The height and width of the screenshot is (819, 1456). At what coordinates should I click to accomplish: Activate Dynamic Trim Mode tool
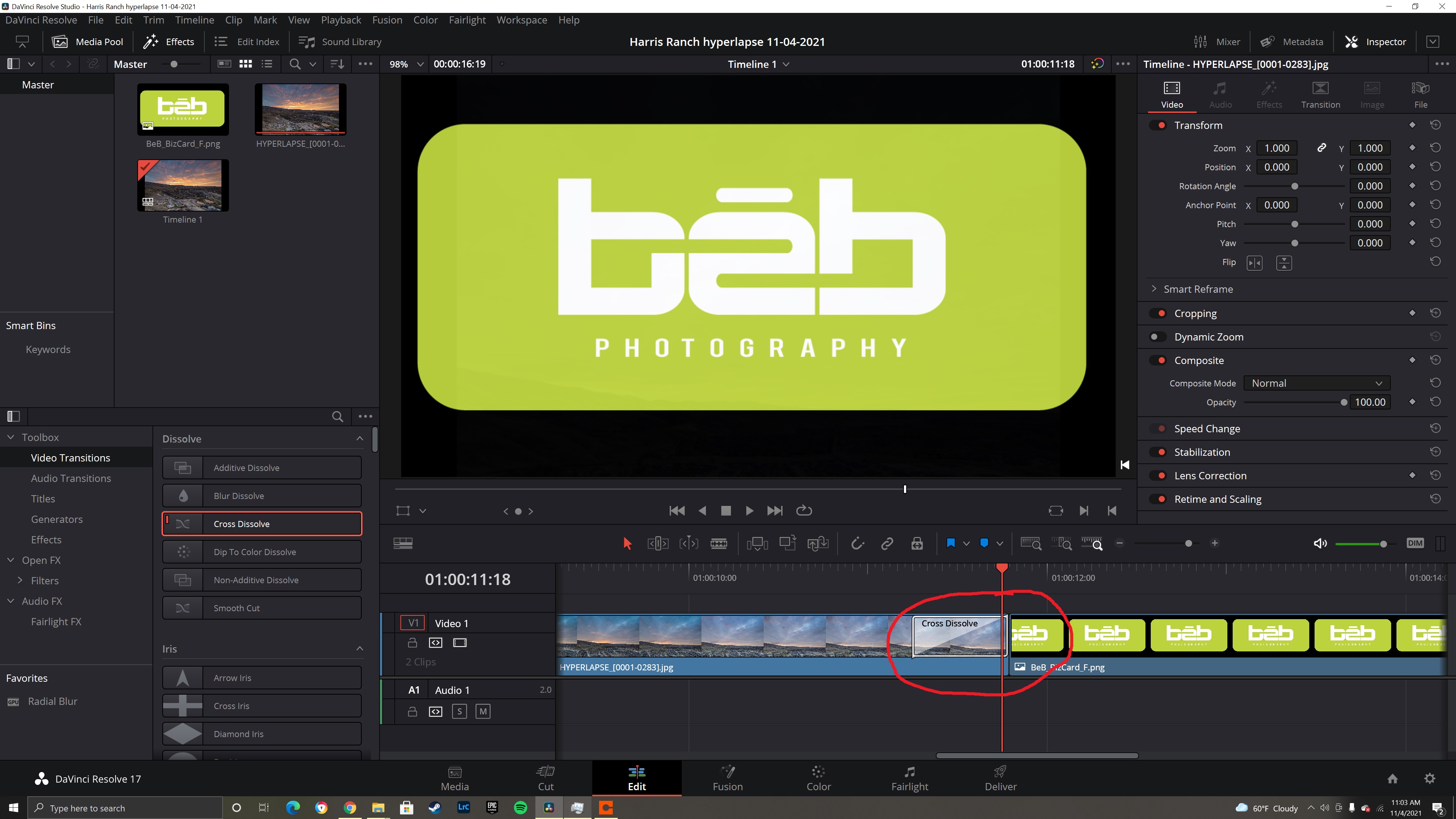click(689, 543)
